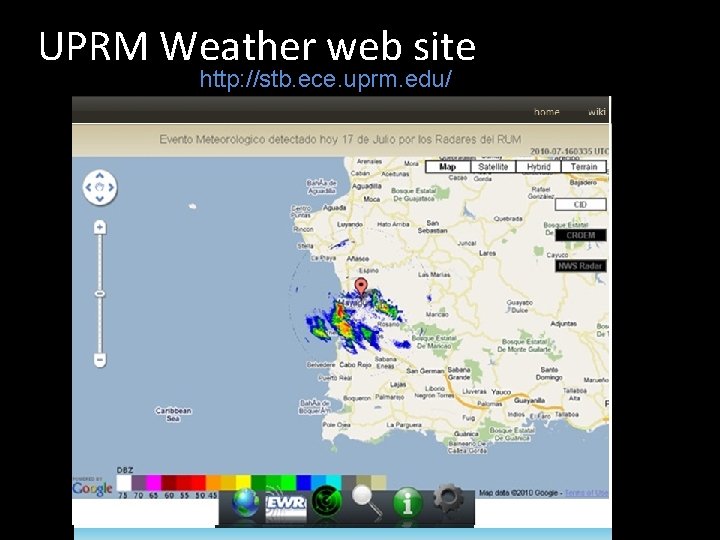Click the 'San Sebastian' town label
This screenshot has height=540, width=720.
pos(432,226)
